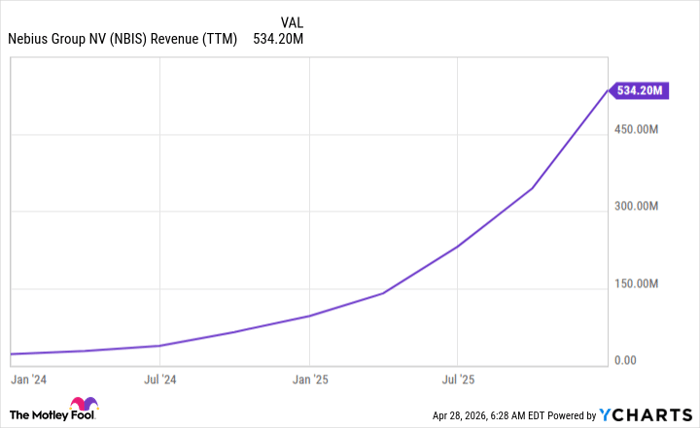This screenshot has width=700, height=428.
Task: Click the purple 534.20M value flag
Action: [x=639, y=91]
